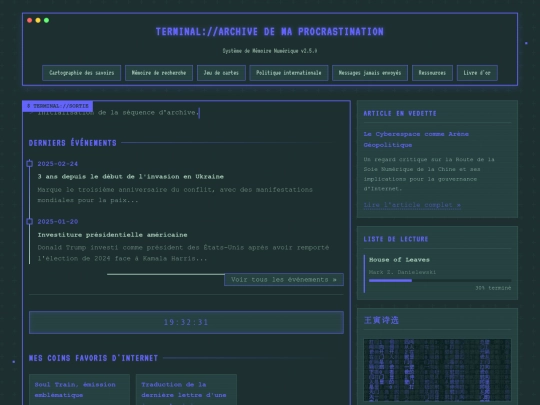
Task: Open Ressources nav item
Action: 432,73
